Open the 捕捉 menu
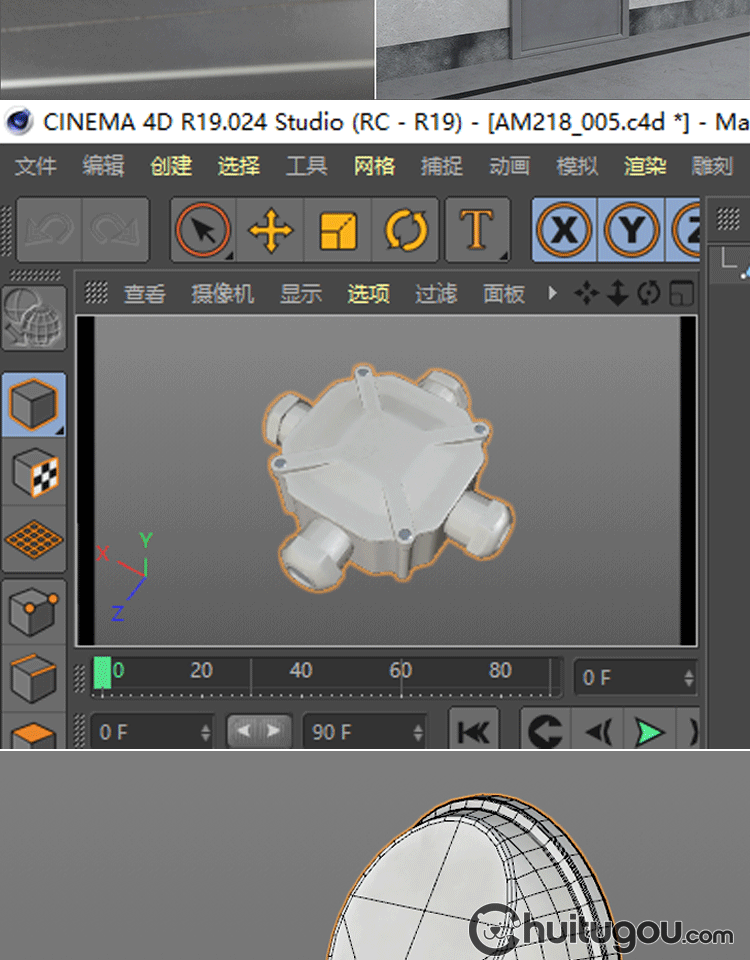 point(441,166)
